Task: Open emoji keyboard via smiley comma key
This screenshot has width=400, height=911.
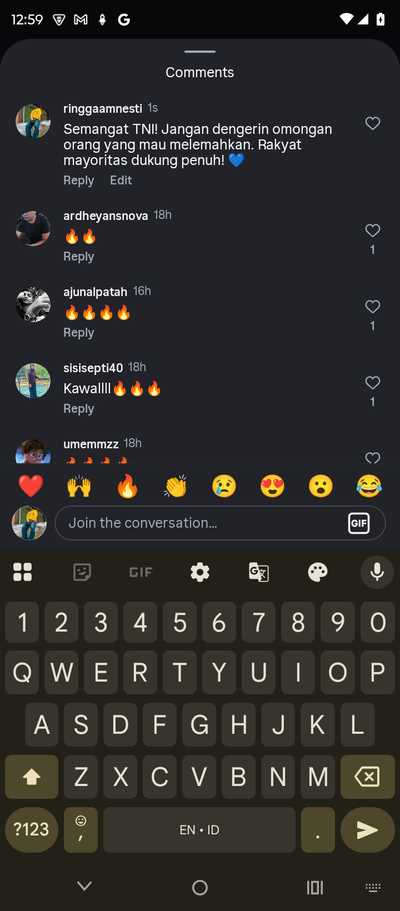Action: tap(81, 830)
